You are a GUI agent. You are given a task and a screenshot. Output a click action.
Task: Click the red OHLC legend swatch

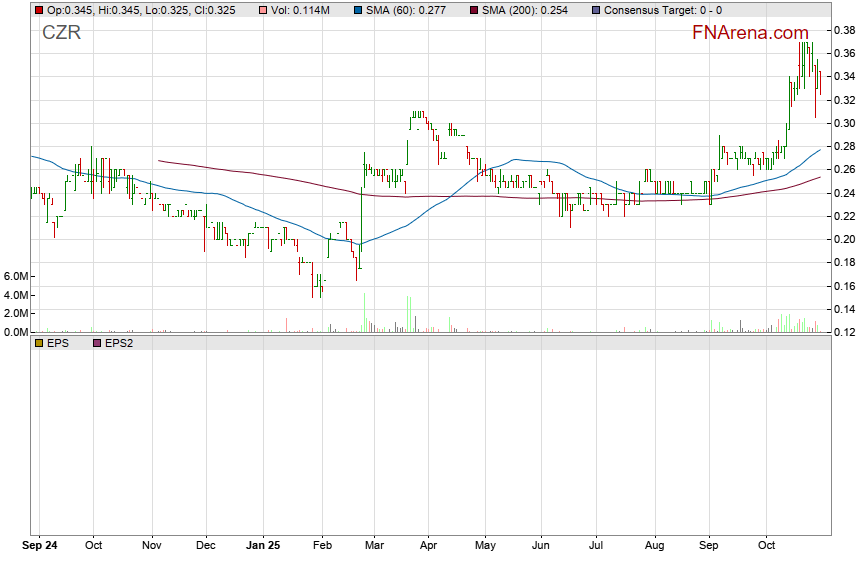click(x=39, y=10)
